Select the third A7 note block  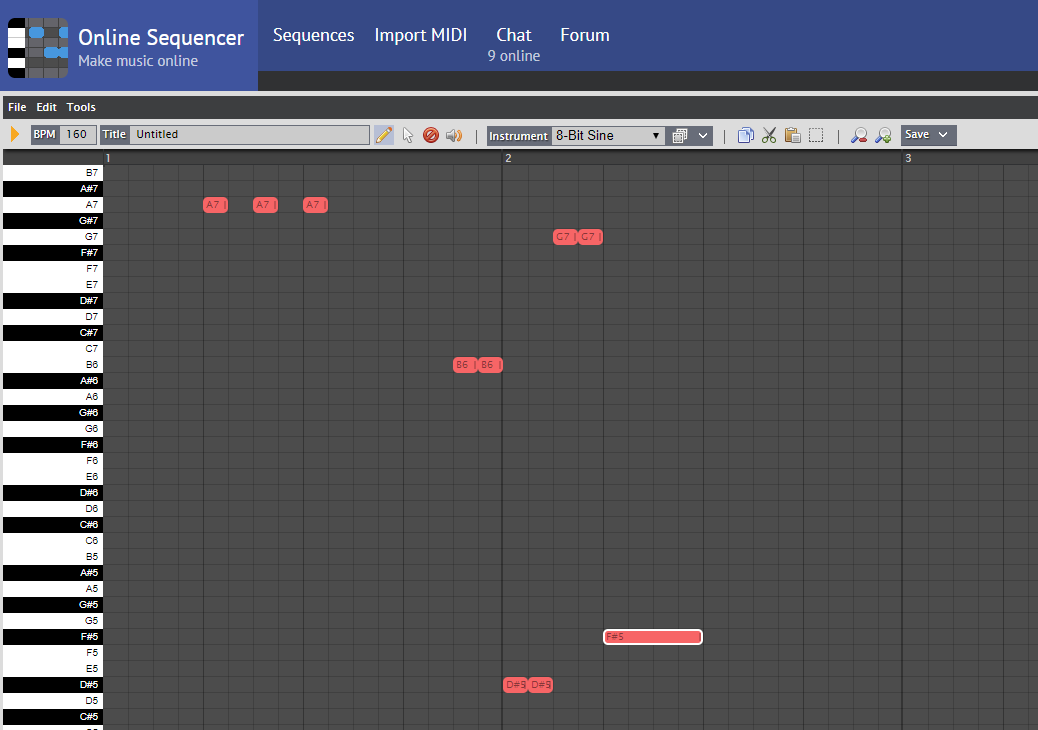click(315, 205)
